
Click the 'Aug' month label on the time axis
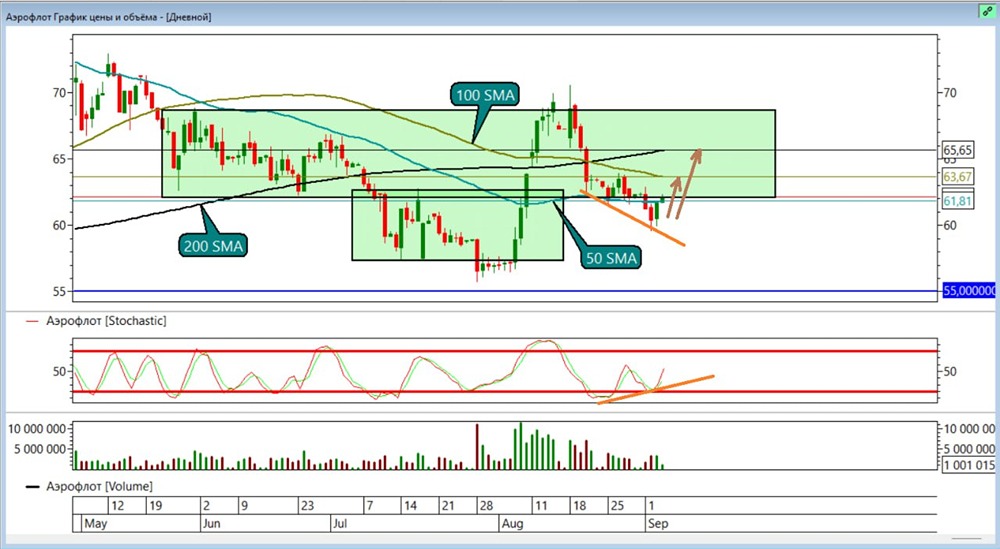(x=512, y=523)
